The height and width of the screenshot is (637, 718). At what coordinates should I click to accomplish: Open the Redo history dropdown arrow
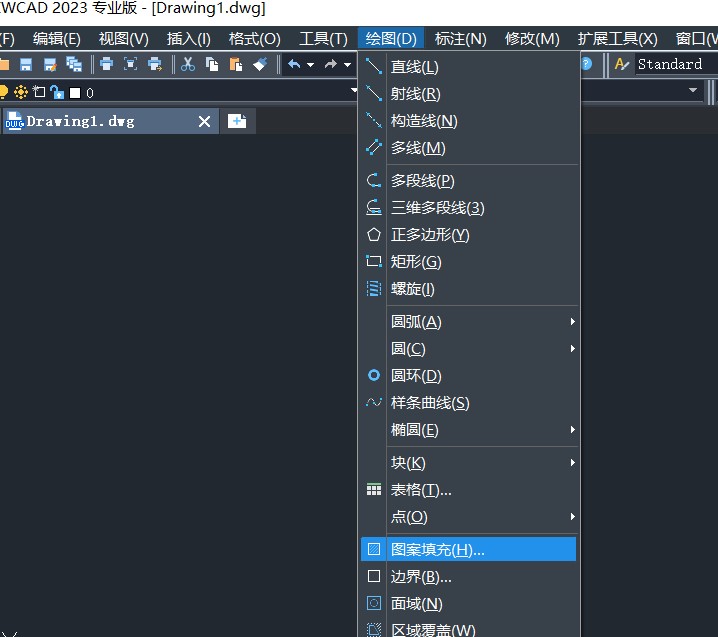coord(348,65)
